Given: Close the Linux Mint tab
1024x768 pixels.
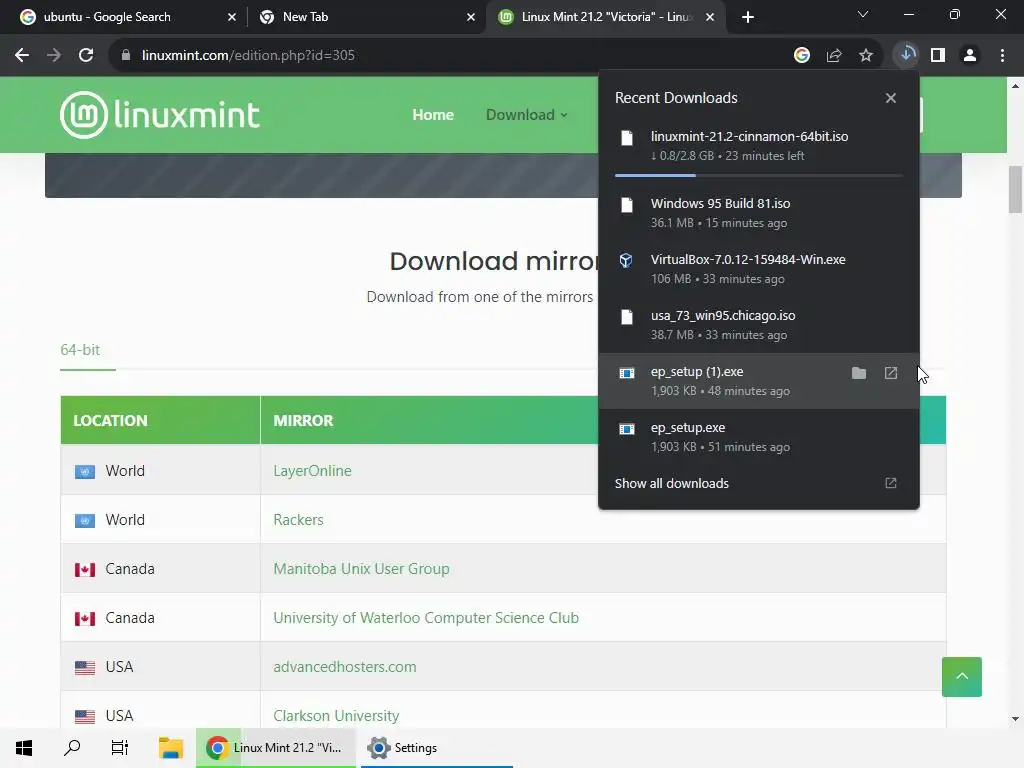Looking at the screenshot, I should tap(710, 17).
